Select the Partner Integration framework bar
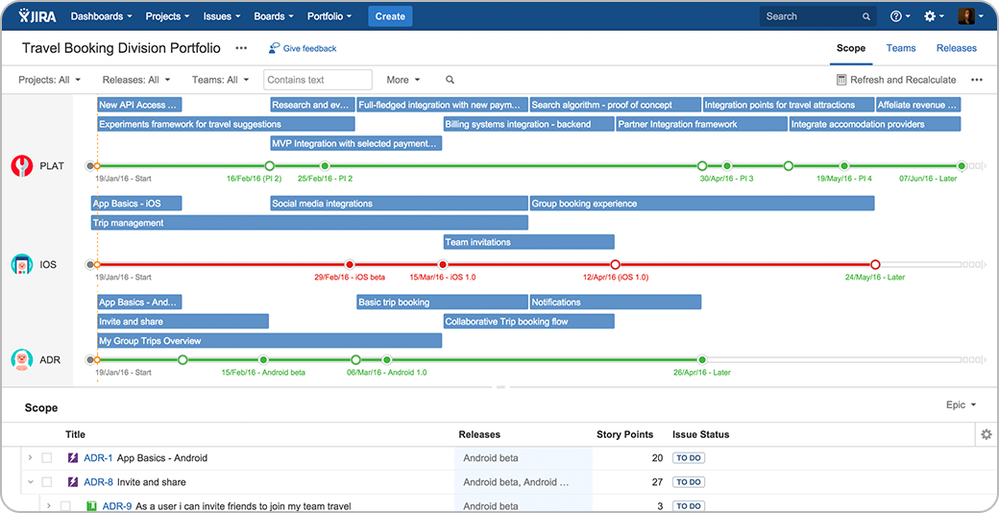This screenshot has height=513, width=999. (701, 124)
